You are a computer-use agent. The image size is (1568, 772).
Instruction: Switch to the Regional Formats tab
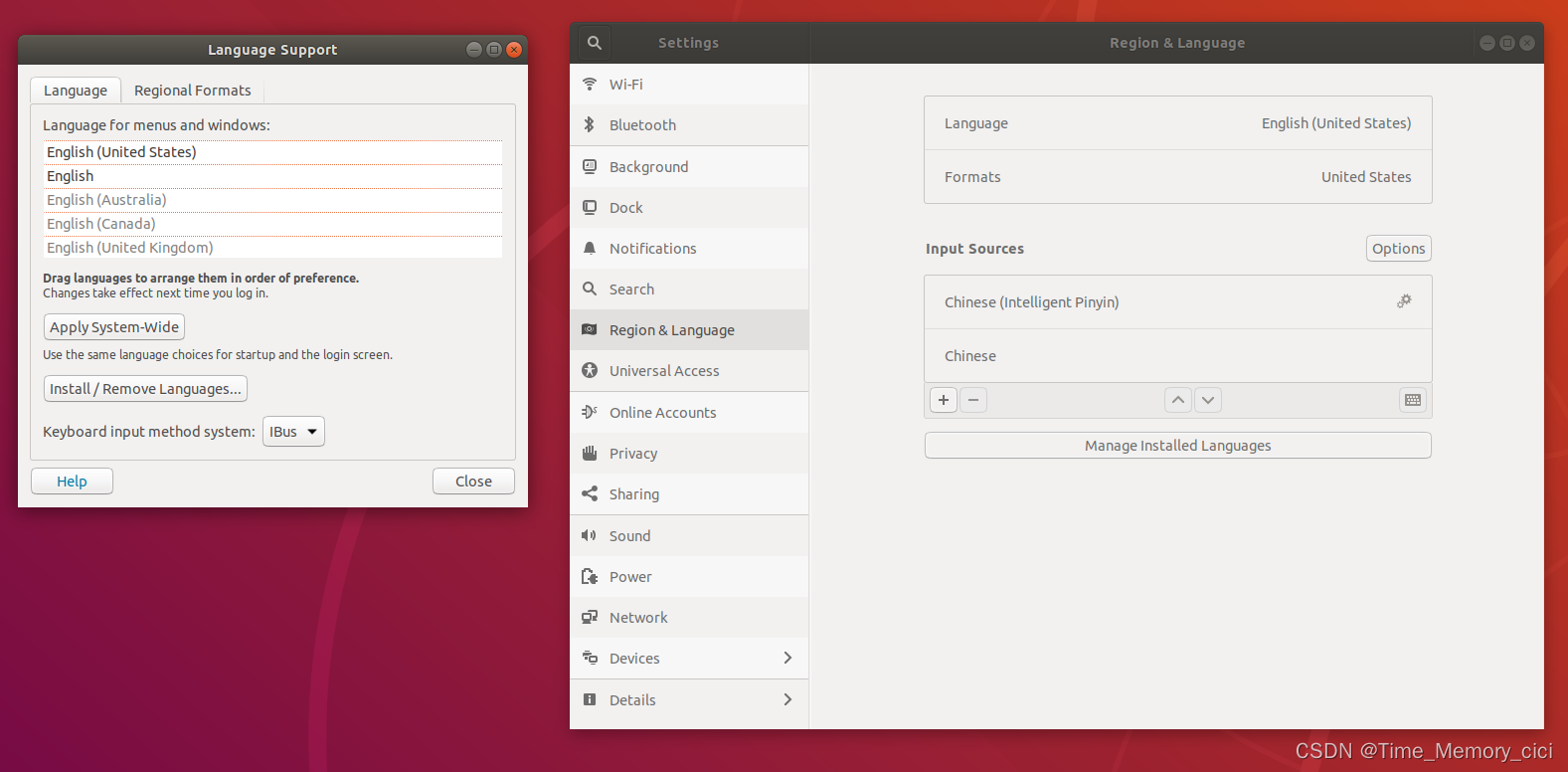193,91
